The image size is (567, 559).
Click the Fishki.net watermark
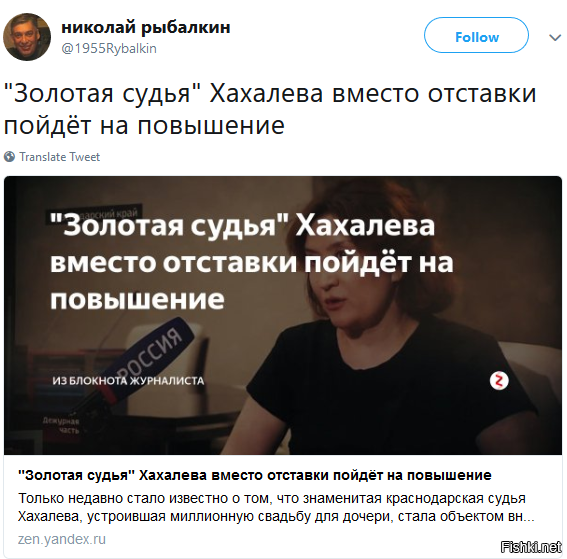[x=531, y=547]
